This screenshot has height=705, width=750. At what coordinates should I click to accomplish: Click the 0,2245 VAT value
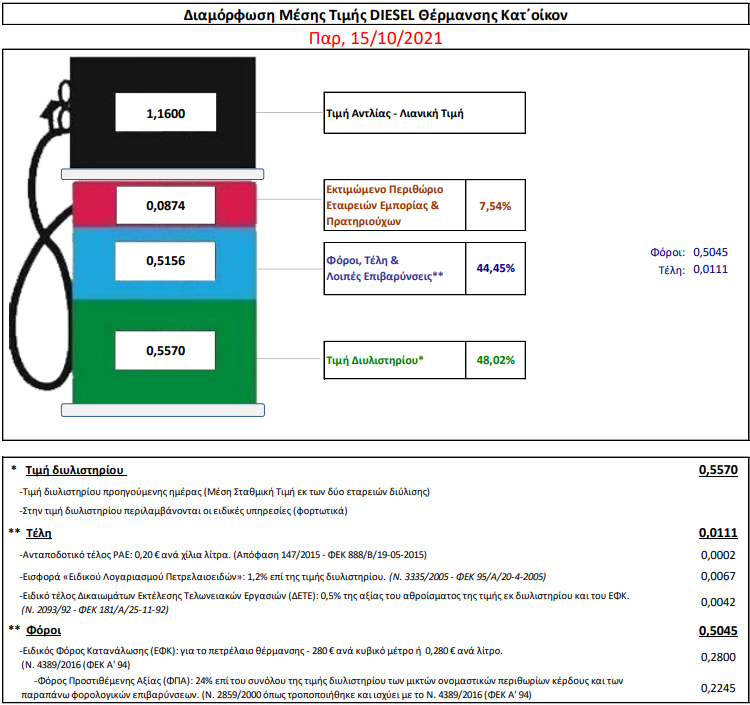click(x=719, y=686)
